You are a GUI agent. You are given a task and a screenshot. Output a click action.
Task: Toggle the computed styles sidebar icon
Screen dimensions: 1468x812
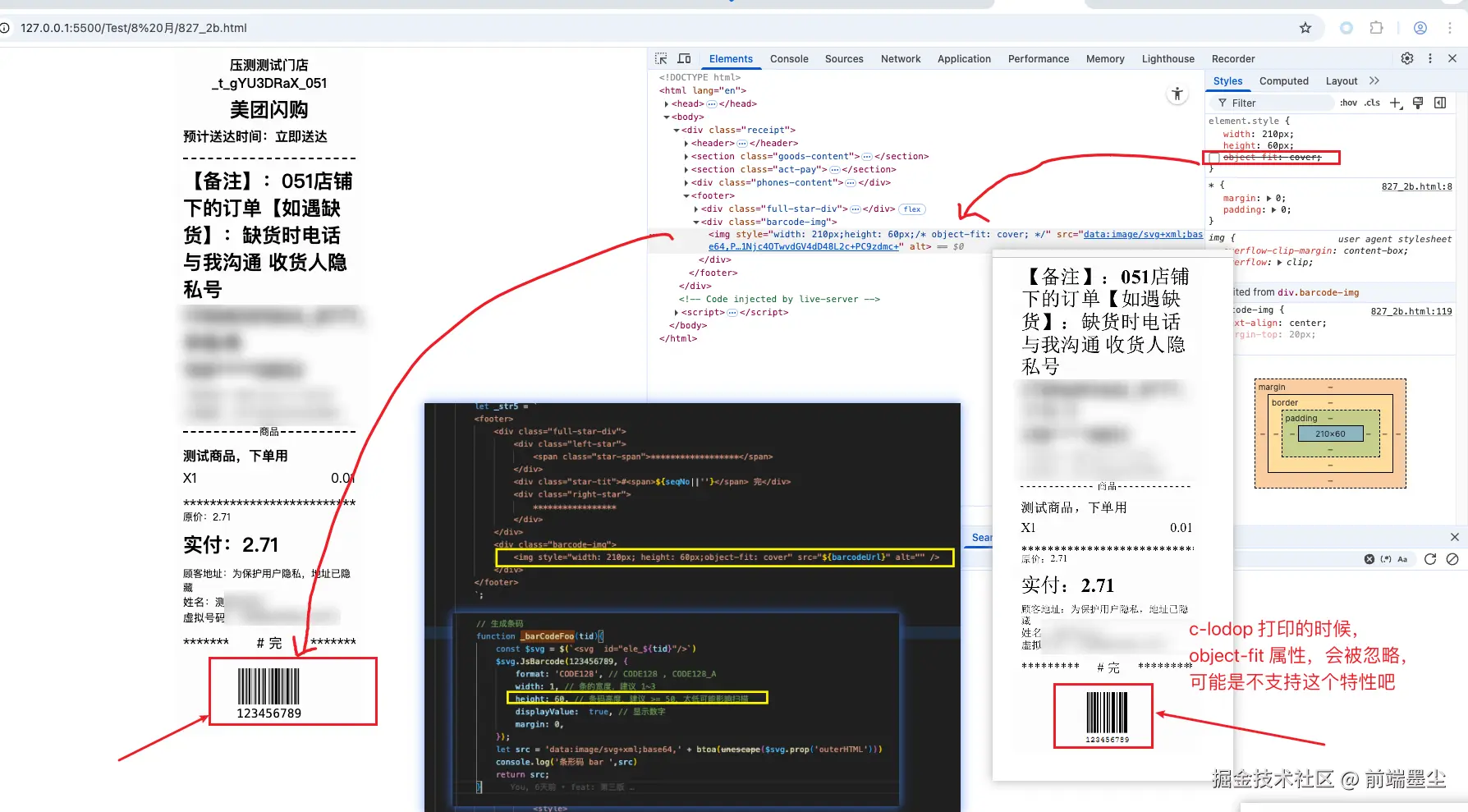pos(1440,103)
